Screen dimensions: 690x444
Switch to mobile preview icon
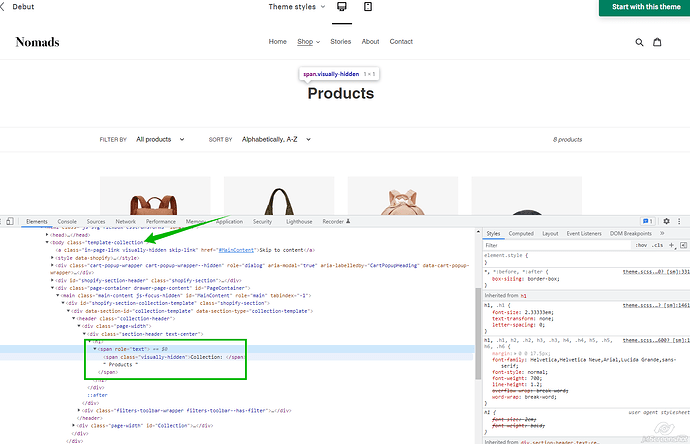pyautogui.click(x=368, y=7)
